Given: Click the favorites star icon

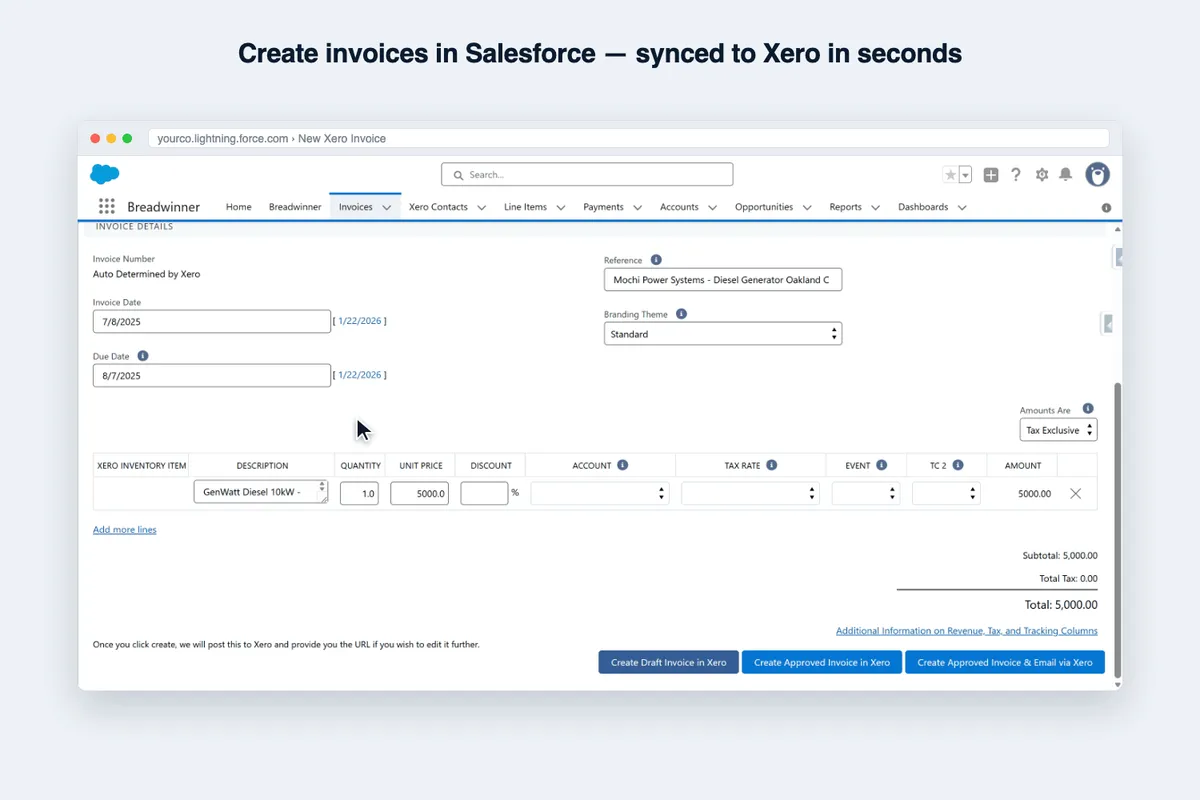Looking at the screenshot, I should coord(950,175).
